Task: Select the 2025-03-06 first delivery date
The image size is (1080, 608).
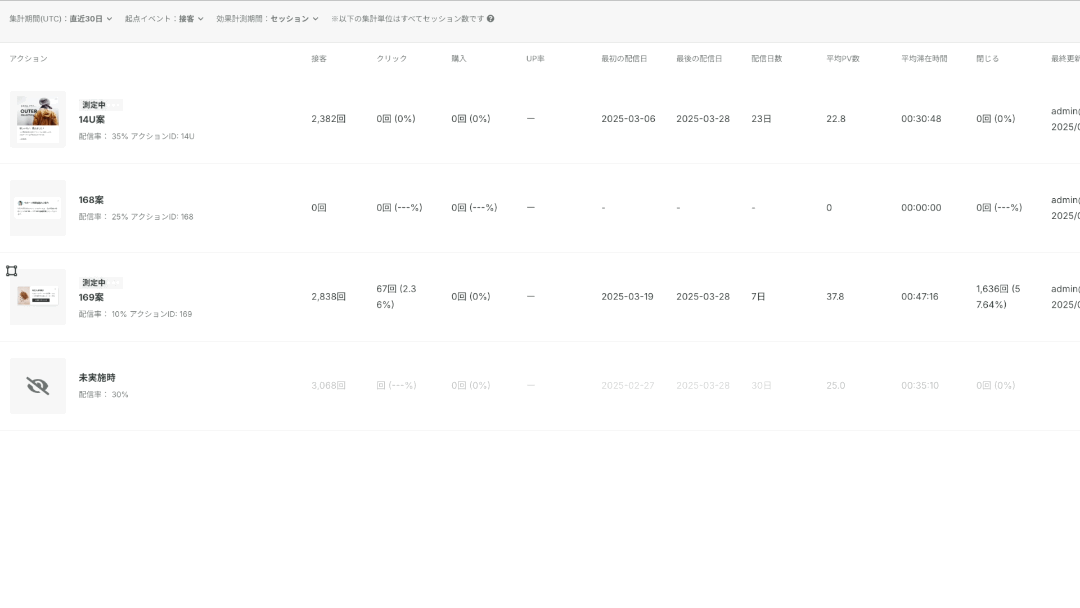Action: [628, 118]
